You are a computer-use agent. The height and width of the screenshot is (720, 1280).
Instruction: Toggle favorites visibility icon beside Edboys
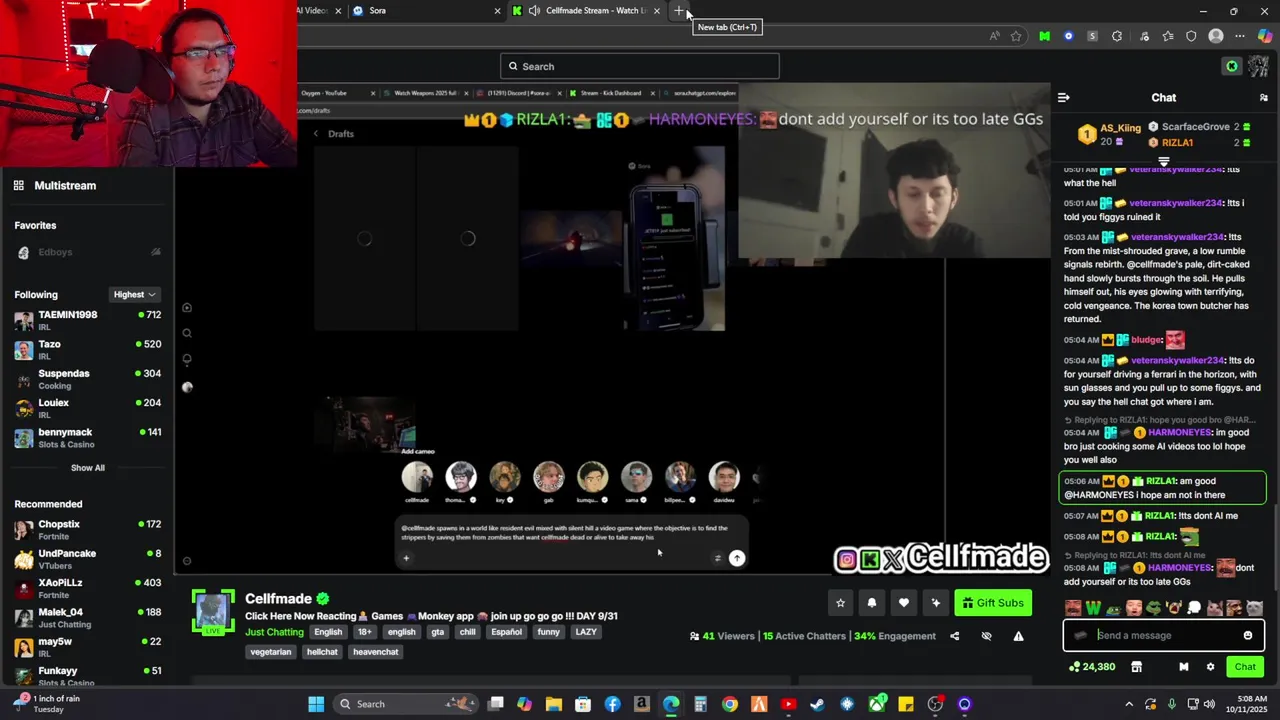pyautogui.click(x=155, y=252)
